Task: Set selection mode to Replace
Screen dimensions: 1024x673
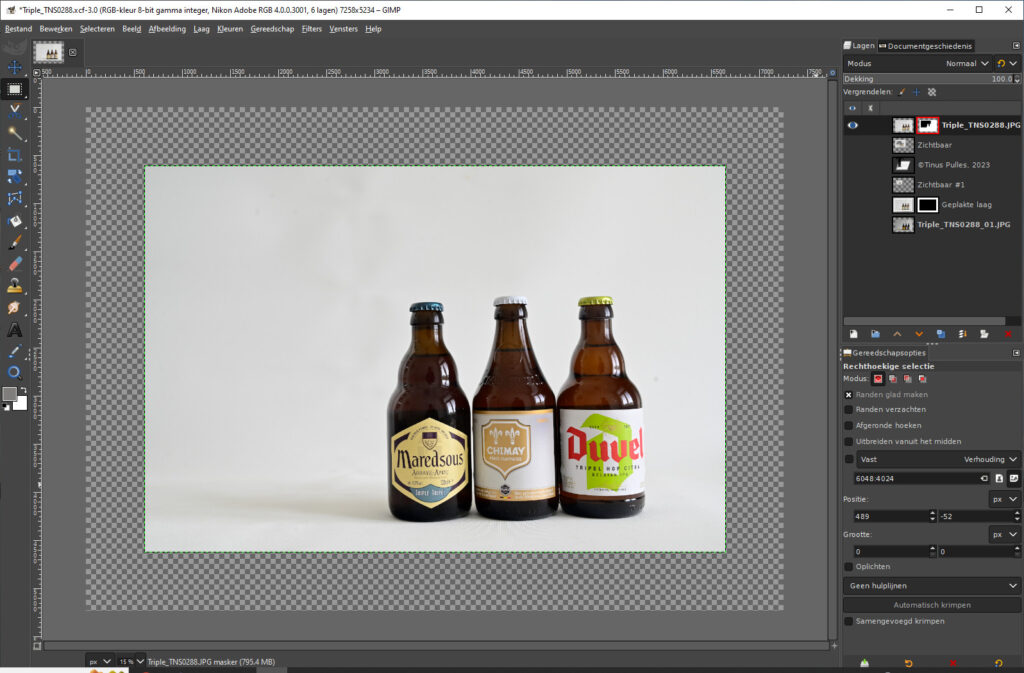Action: [878, 379]
